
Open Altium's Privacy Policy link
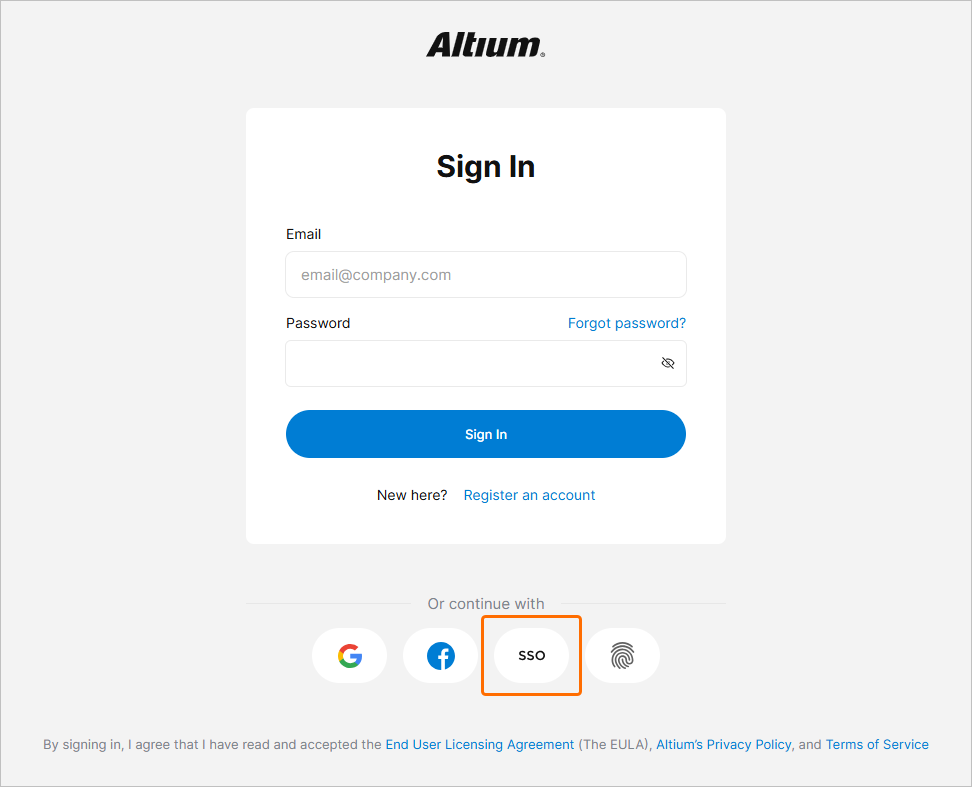tap(724, 744)
